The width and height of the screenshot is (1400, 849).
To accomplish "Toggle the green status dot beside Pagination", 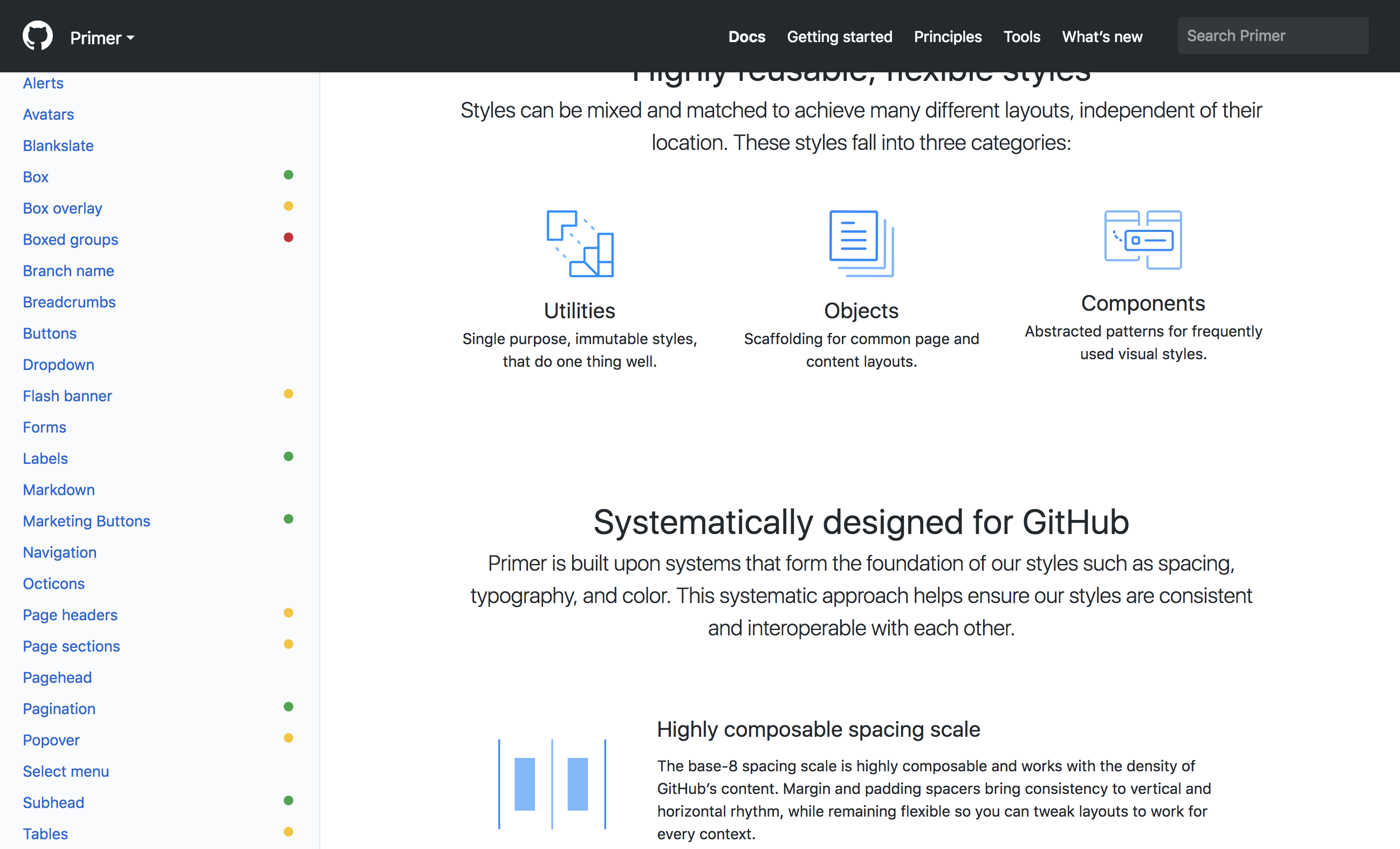I will point(289,707).
